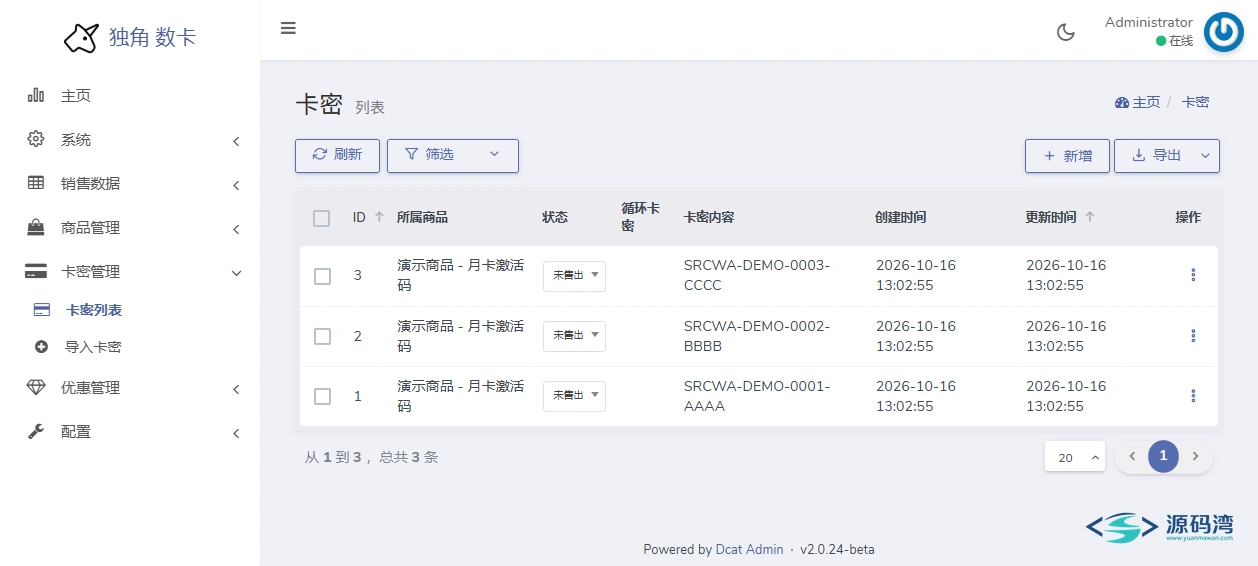This screenshot has width=1258, height=566.
Task: Click card content SRCWA-DEMO-0003-CCCC
Action: pyautogui.click(x=757, y=275)
